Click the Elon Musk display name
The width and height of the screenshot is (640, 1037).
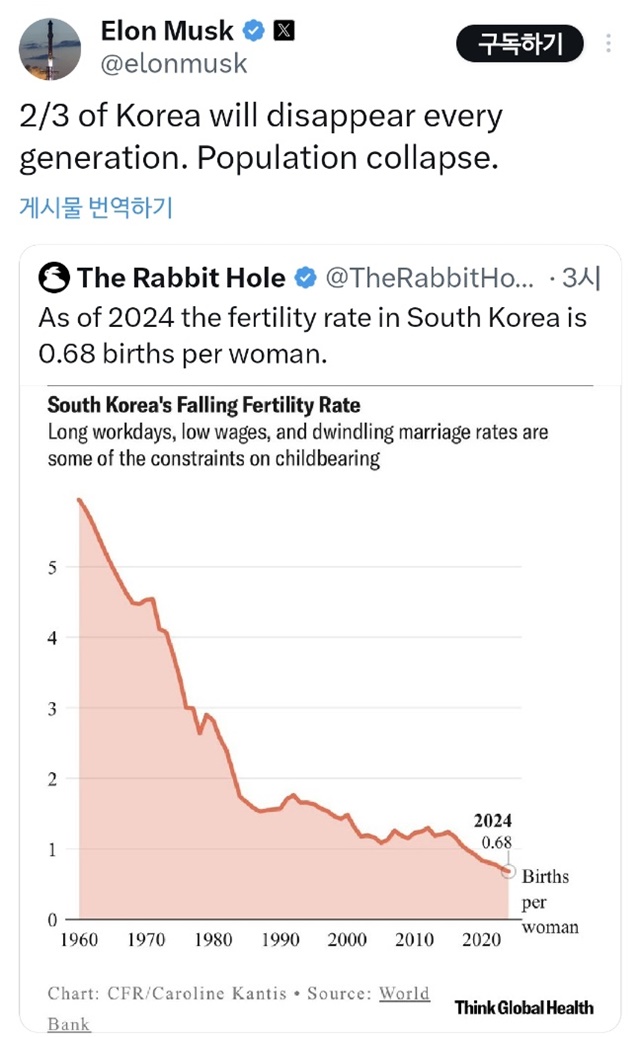pyautogui.click(x=167, y=31)
